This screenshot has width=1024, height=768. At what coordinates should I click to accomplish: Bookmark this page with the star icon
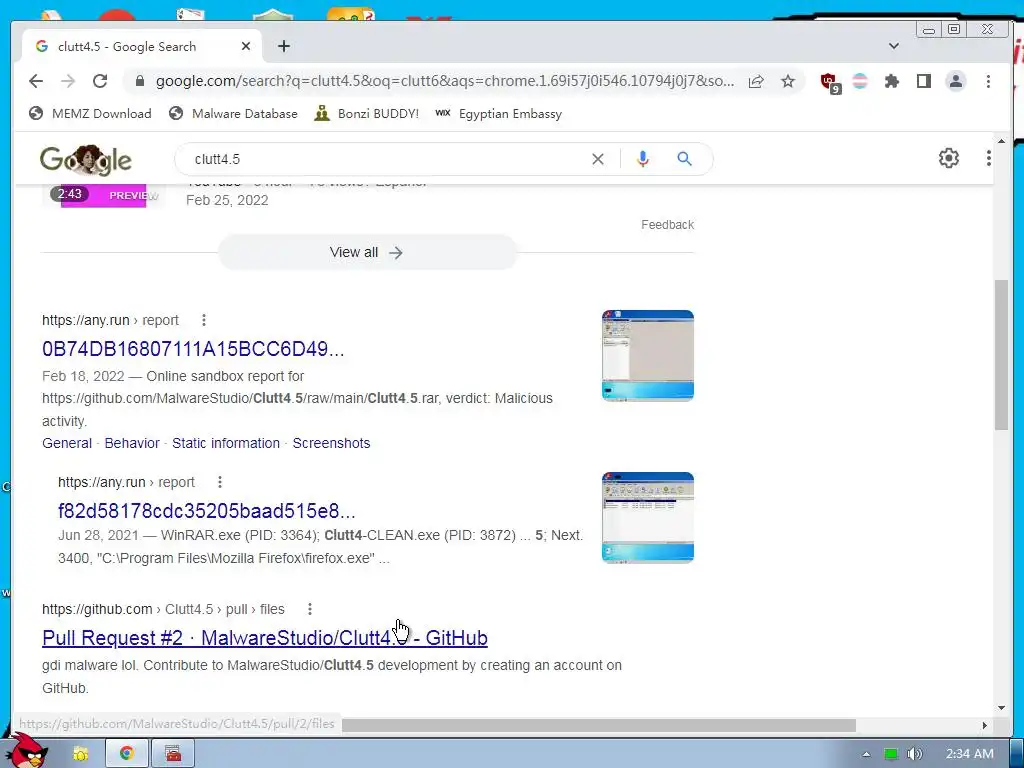pos(788,81)
